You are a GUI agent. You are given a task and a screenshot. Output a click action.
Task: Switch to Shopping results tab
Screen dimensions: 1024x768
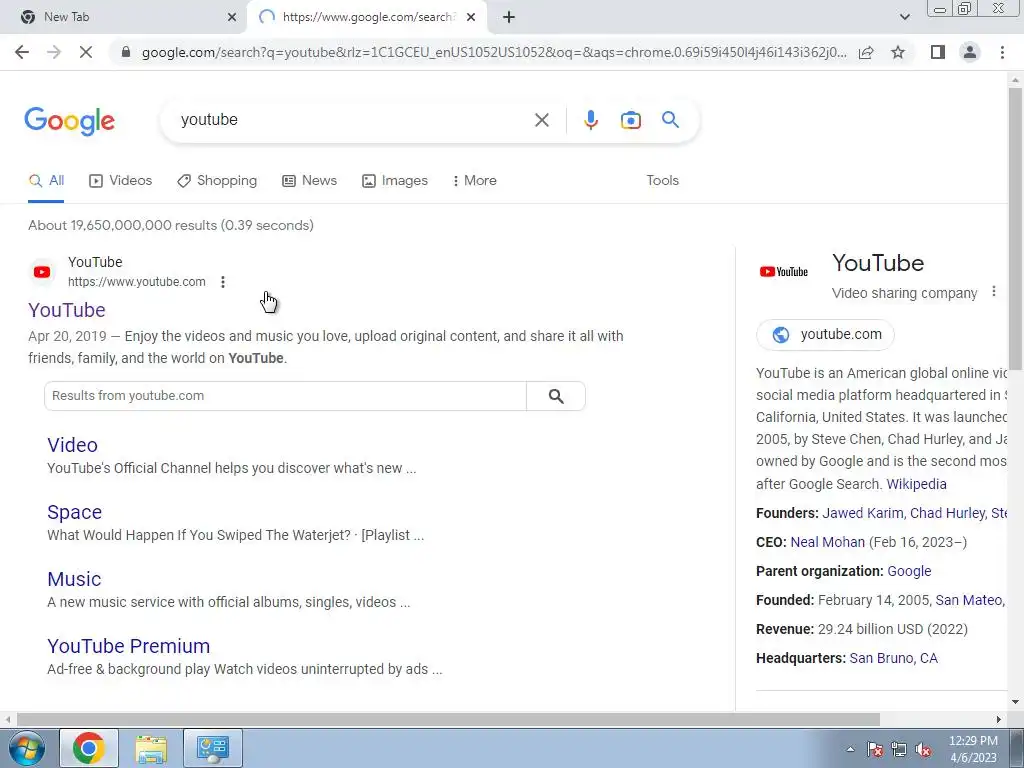[217, 181]
